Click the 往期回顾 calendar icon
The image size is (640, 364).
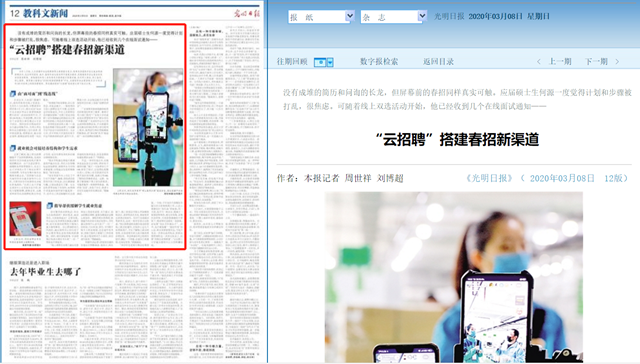click(x=320, y=62)
